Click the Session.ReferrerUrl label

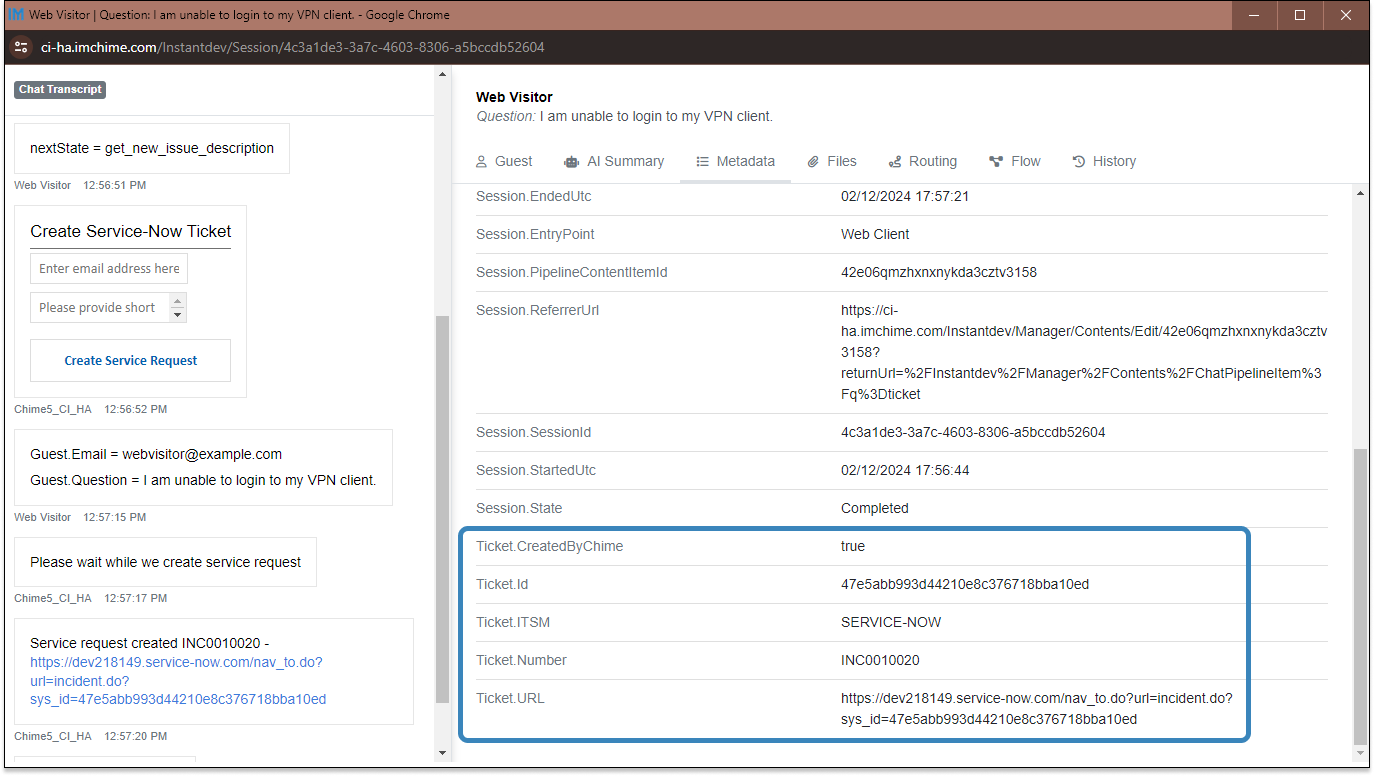[x=537, y=310]
